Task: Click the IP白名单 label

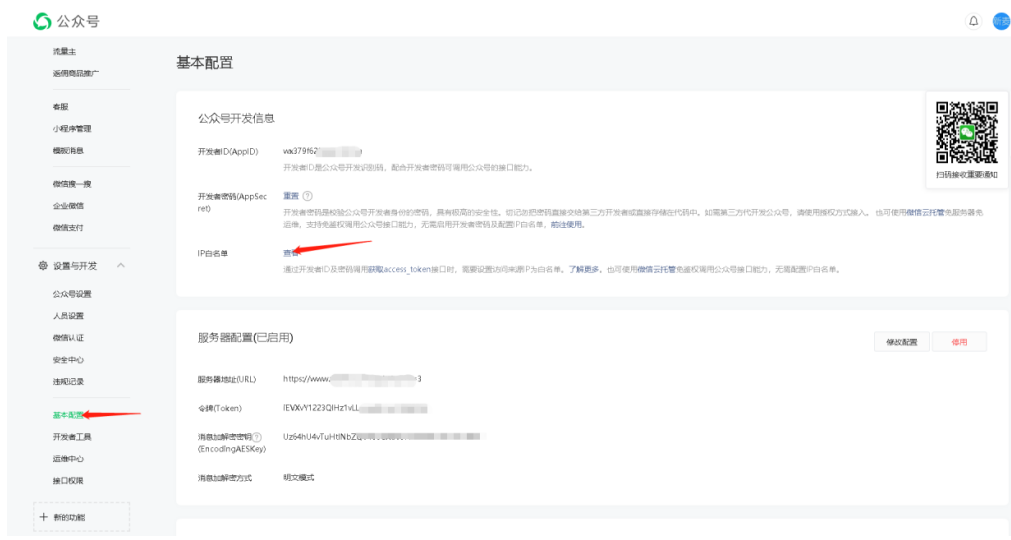Action: pyautogui.click(x=213, y=253)
